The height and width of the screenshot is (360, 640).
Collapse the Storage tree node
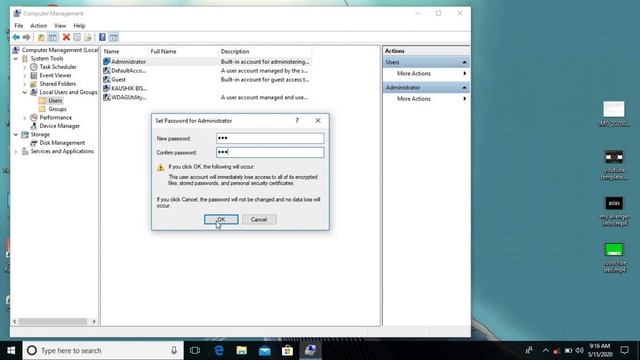[16, 135]
